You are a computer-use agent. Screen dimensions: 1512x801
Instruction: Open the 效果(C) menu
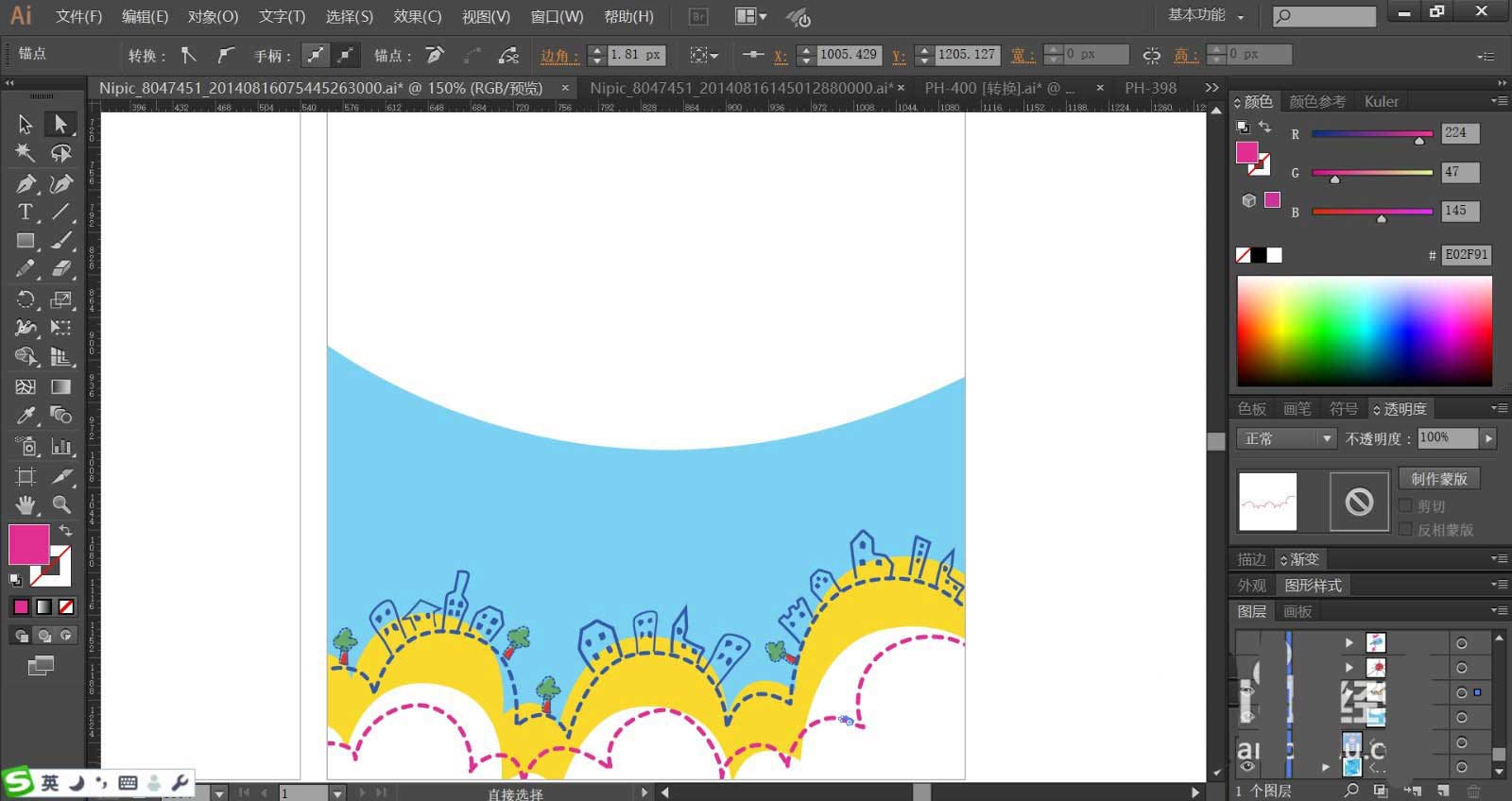tap(417, 17)
